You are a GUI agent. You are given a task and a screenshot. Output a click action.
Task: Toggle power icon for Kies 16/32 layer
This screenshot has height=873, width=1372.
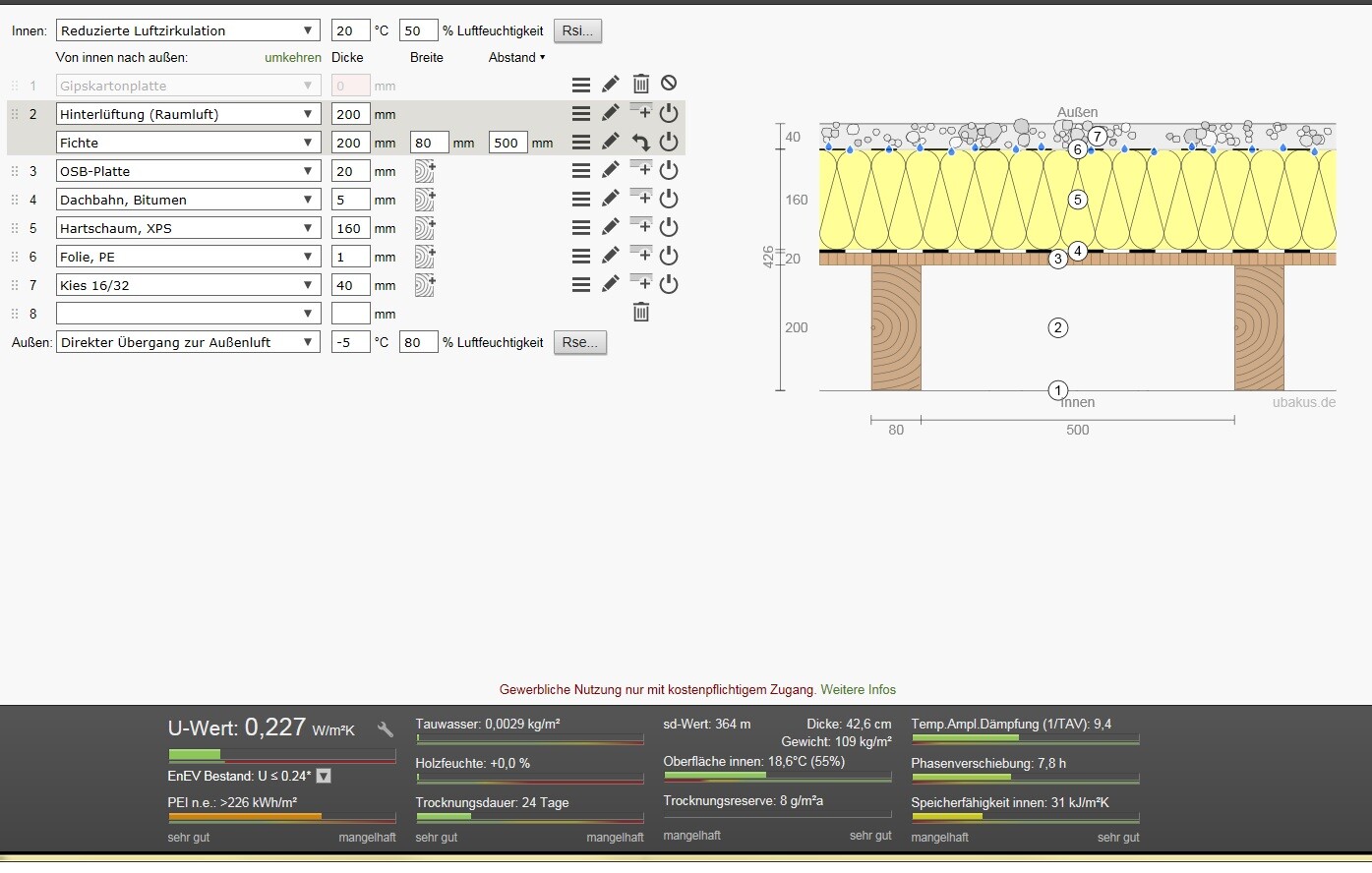point(669,284)
